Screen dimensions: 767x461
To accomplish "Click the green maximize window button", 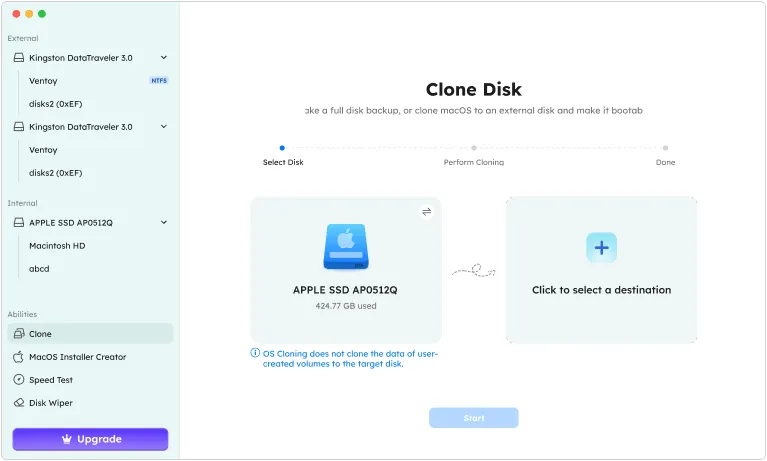I will pos(42,14).
